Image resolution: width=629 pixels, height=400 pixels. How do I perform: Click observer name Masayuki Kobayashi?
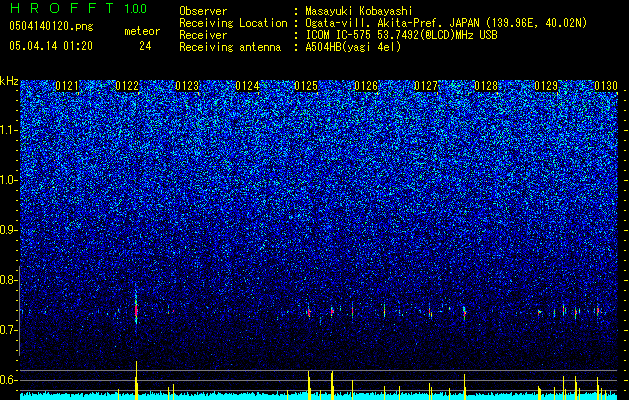point(359,11)
